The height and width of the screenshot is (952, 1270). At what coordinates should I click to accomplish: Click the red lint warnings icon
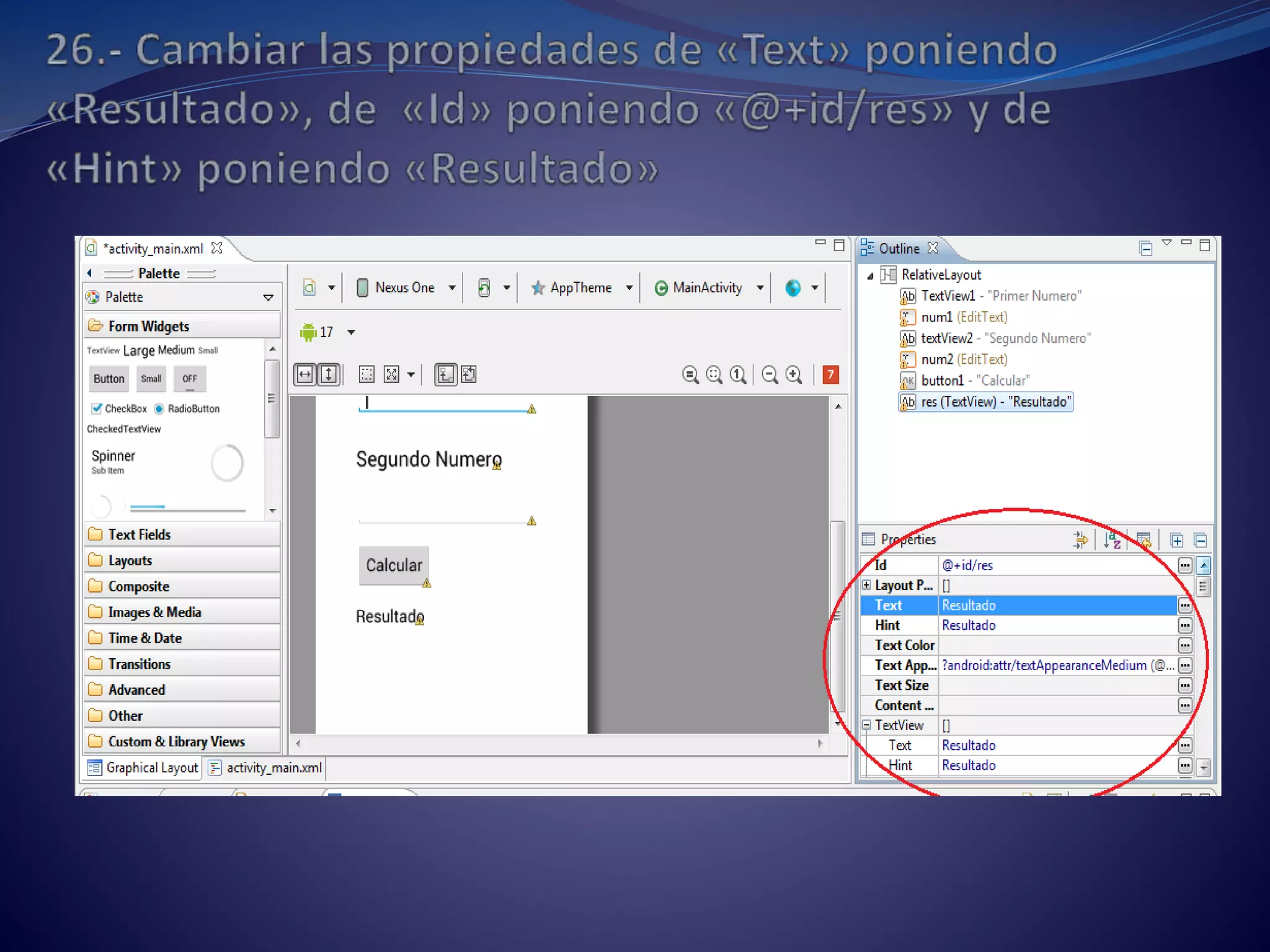(830, 374)
